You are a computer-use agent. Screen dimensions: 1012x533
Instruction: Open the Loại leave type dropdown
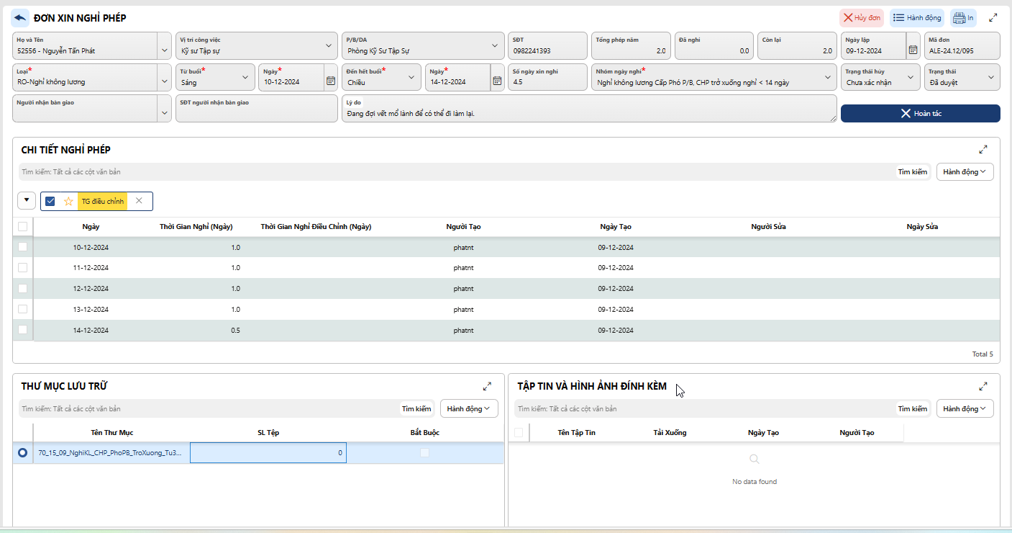[164, 81]
